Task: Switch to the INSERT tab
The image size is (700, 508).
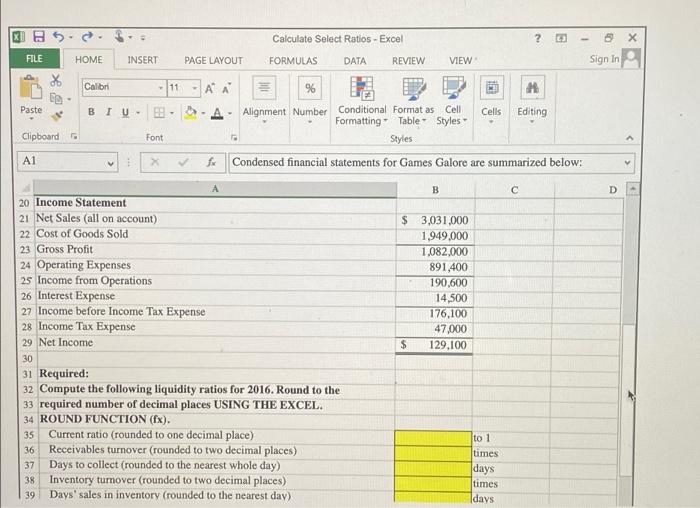Action: click(142, 60)
